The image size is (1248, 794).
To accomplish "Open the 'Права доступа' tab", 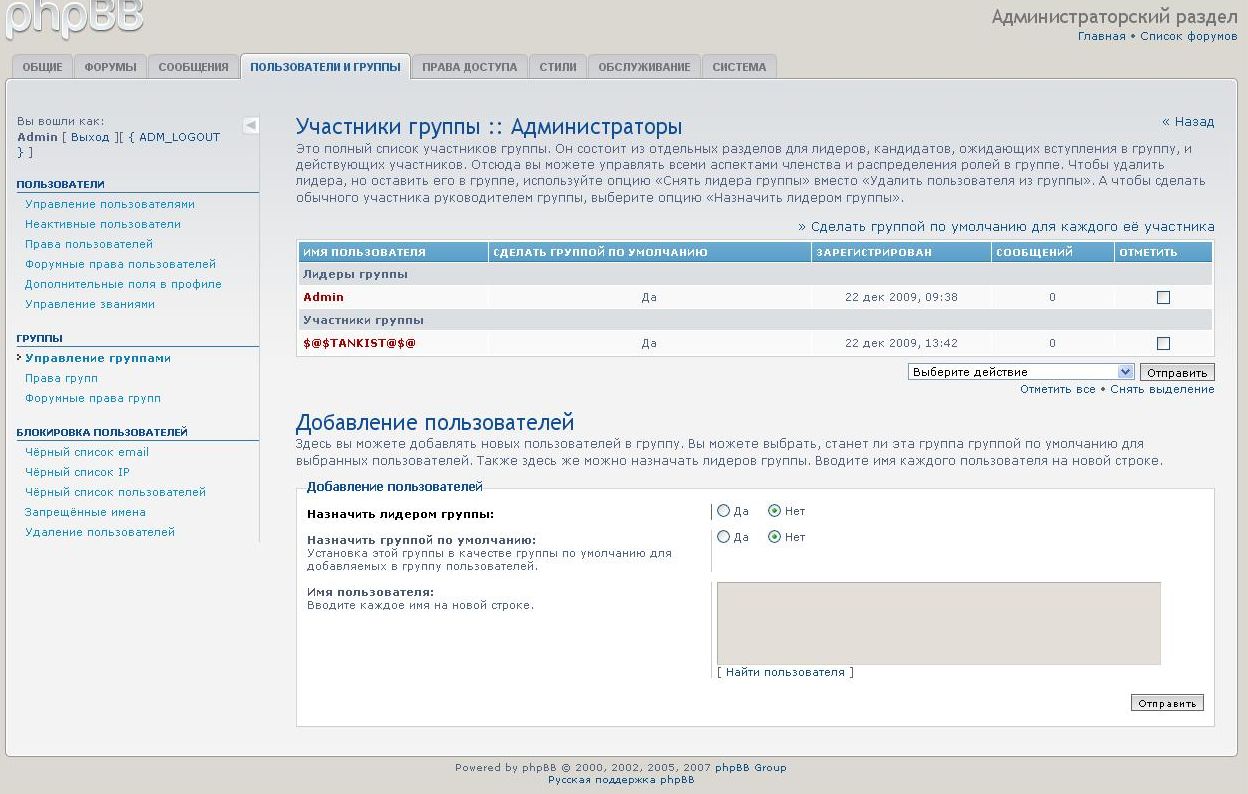I will 469,67.
